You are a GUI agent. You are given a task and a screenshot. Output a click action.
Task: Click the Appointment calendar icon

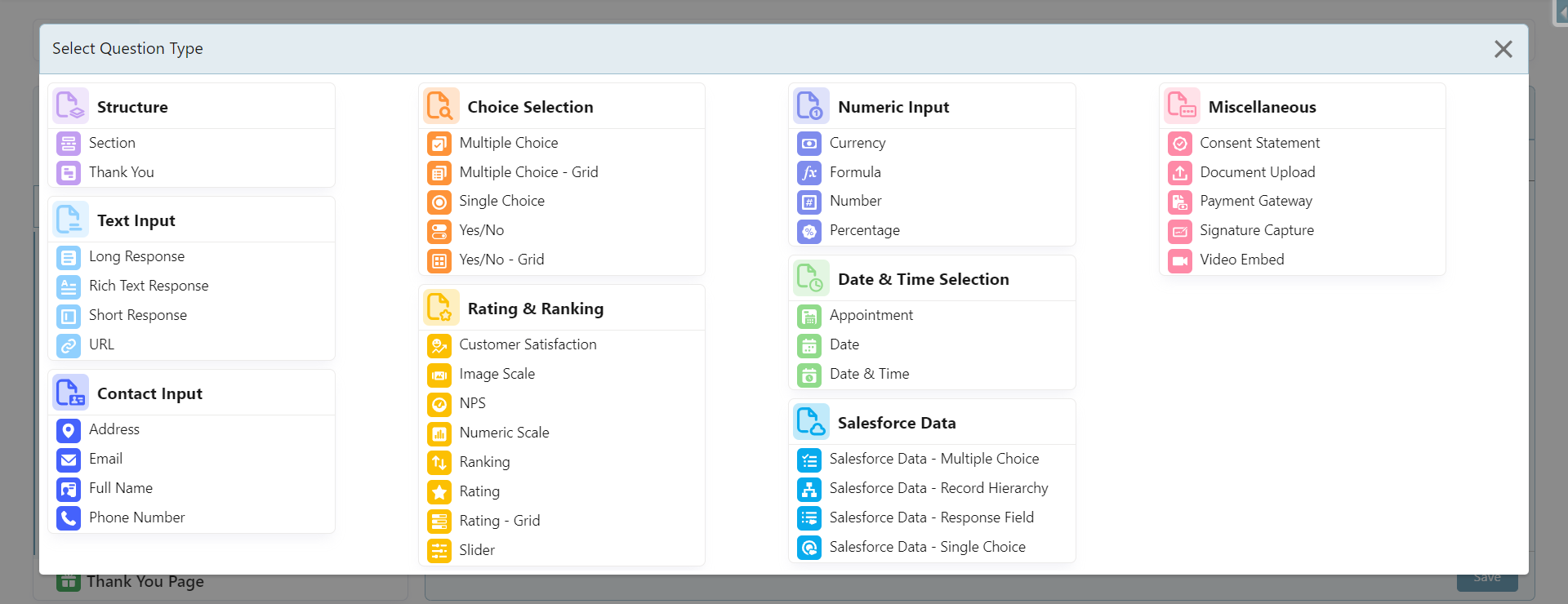(808, 316)
